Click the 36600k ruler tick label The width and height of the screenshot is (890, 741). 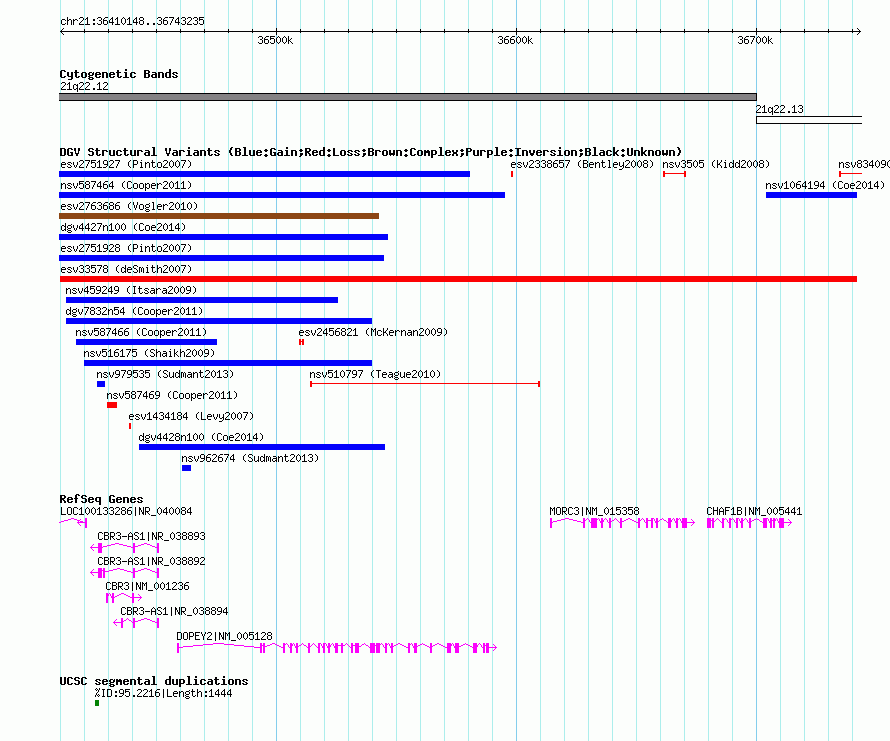coord(515,40)
